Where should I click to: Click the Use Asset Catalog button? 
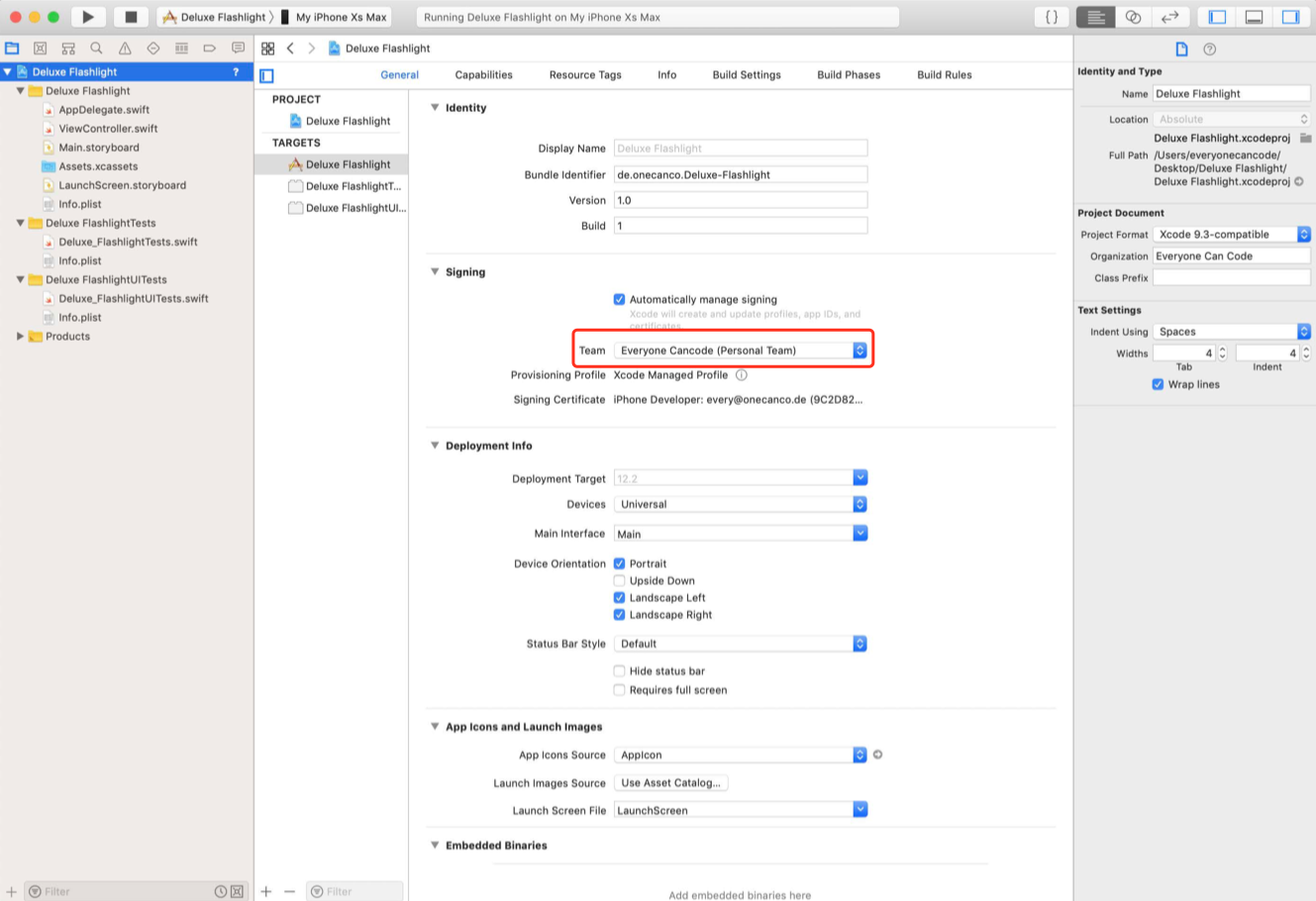point(671,782)
